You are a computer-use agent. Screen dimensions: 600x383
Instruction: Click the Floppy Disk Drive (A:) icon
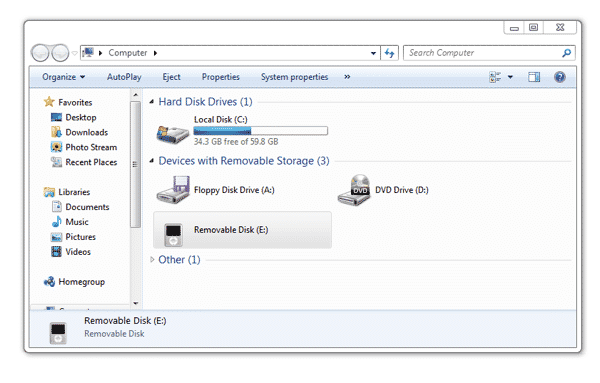(x=173, y=189)
